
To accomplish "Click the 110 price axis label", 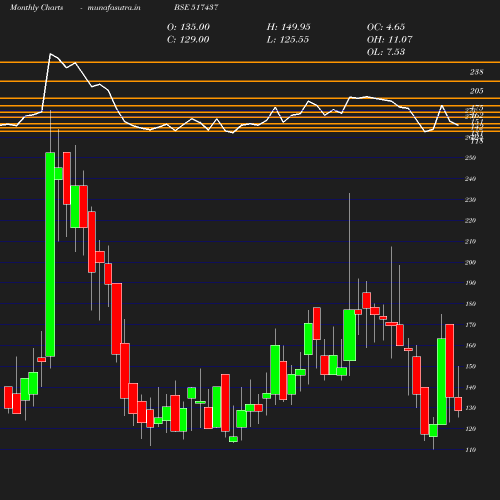I will click(470, 450).
